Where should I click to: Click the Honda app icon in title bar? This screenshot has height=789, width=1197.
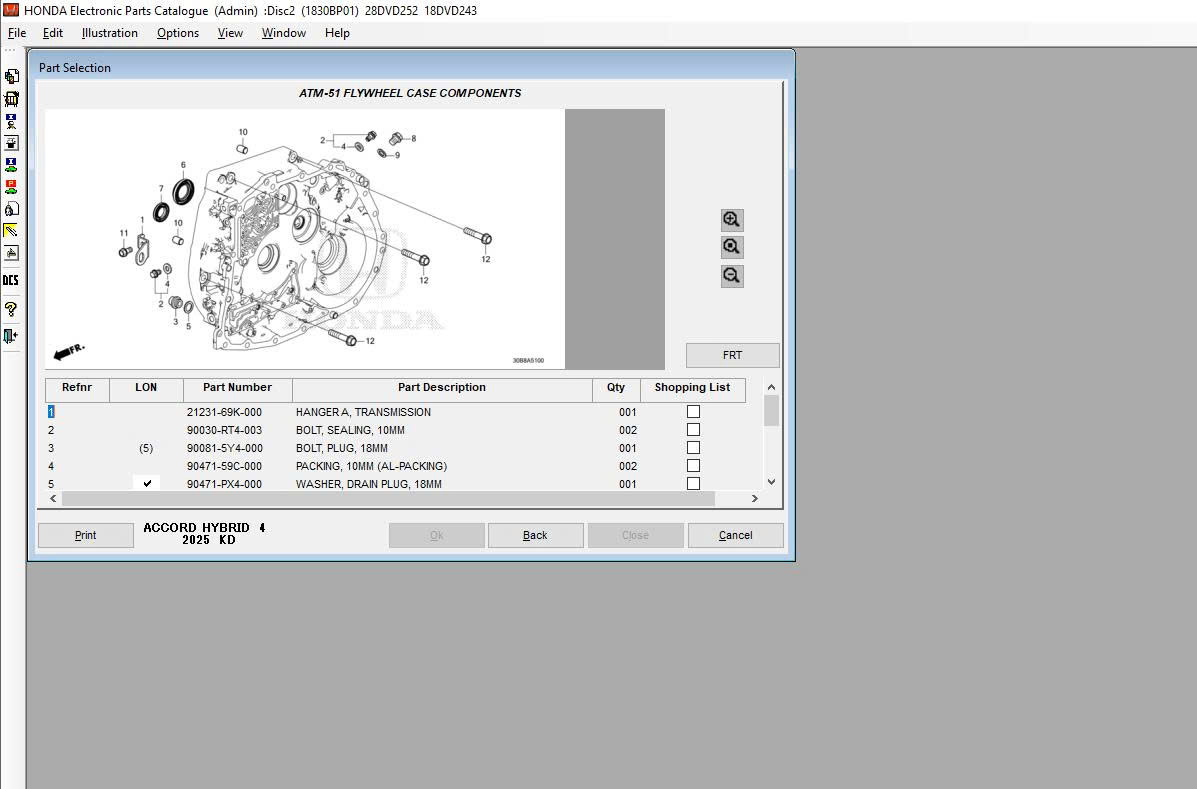11,10
